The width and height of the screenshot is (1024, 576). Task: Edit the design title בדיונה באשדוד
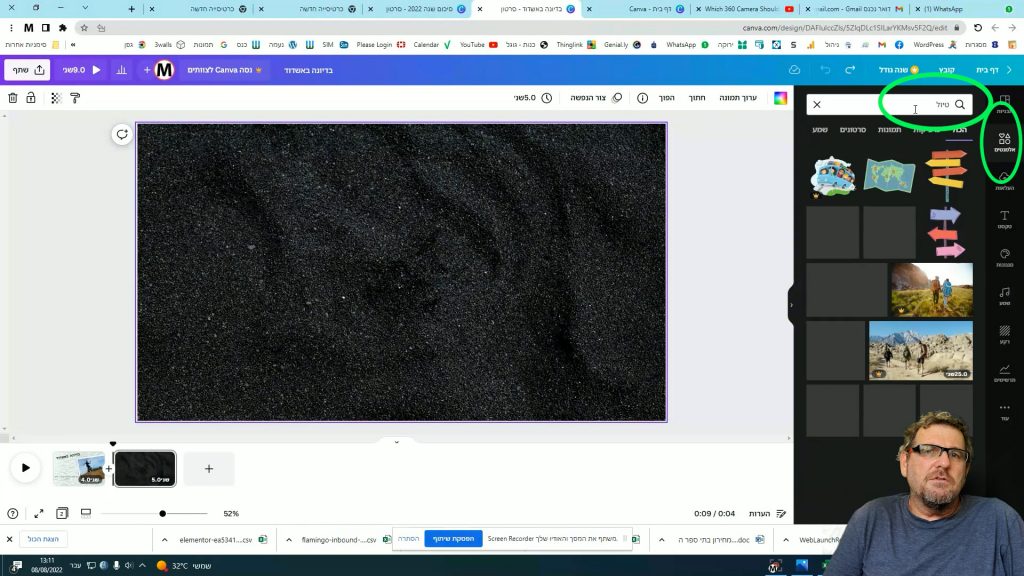pos(308,71)
